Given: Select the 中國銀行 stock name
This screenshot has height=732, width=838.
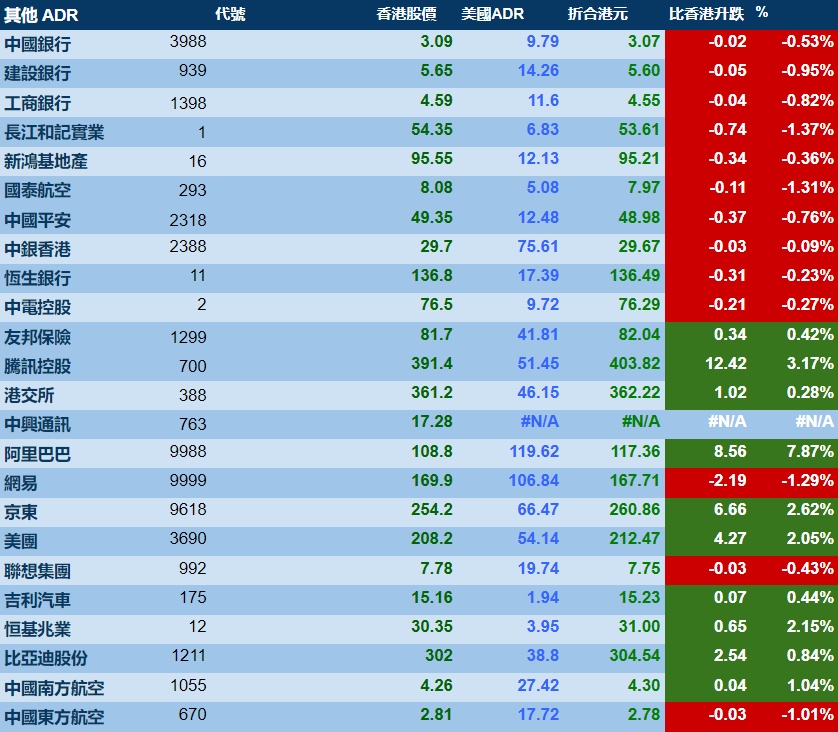Looking at the screenshot, I should click(37, 44).
